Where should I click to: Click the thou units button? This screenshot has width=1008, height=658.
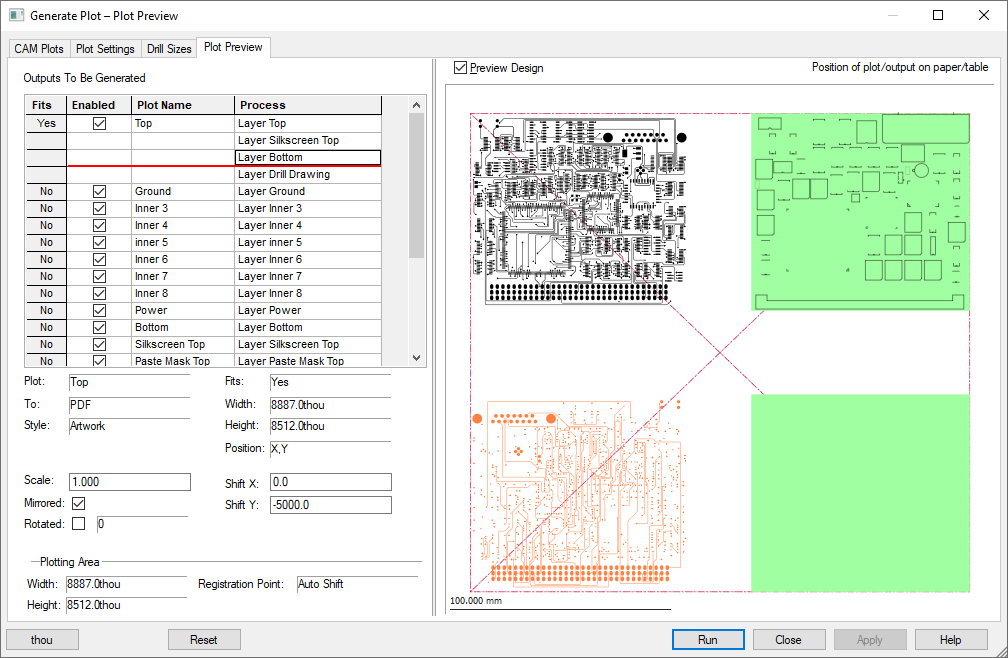click(42, 640)
